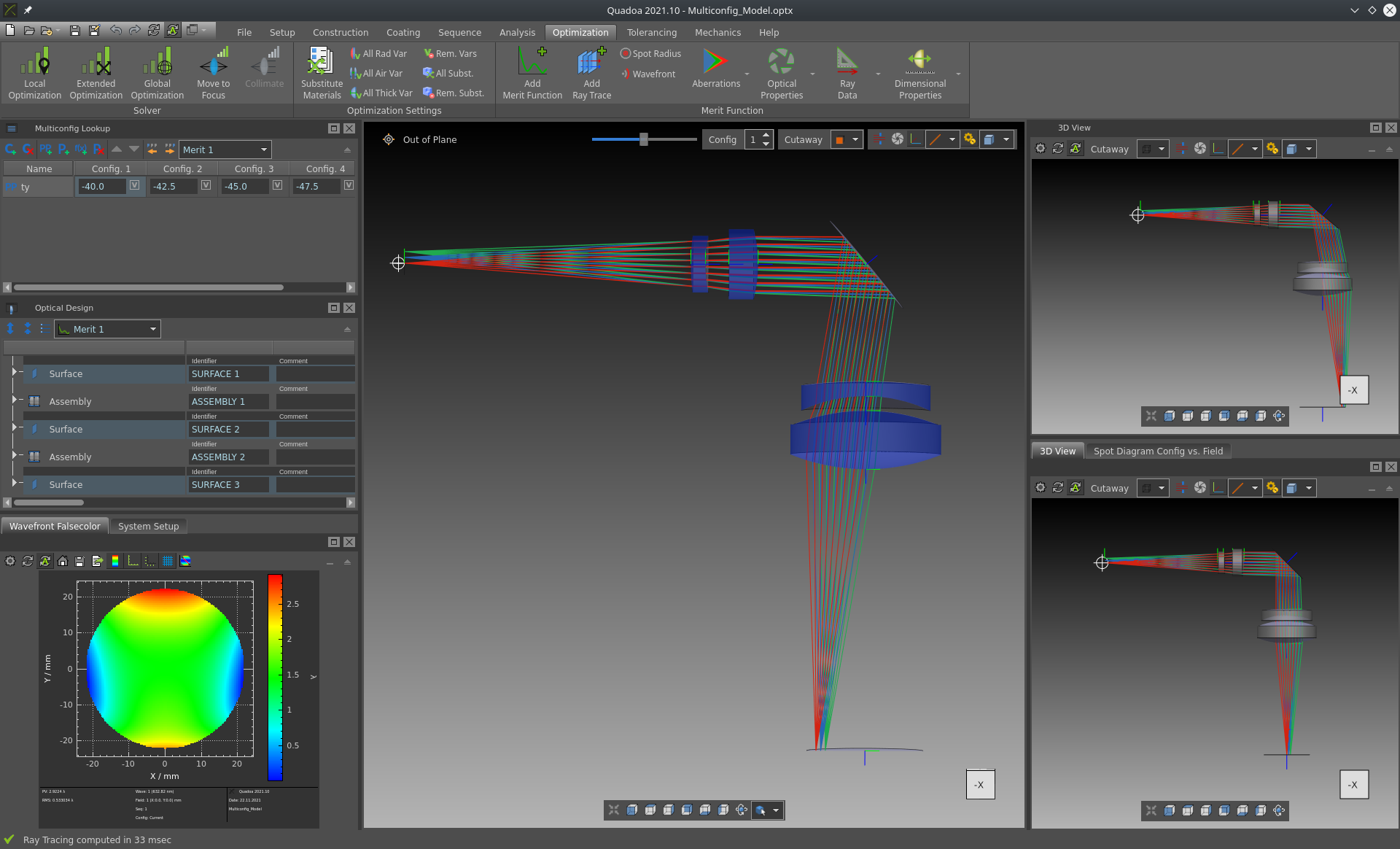Click All Thick Var button
This screenshot has height=849, width=1400.
pos(381,93)
